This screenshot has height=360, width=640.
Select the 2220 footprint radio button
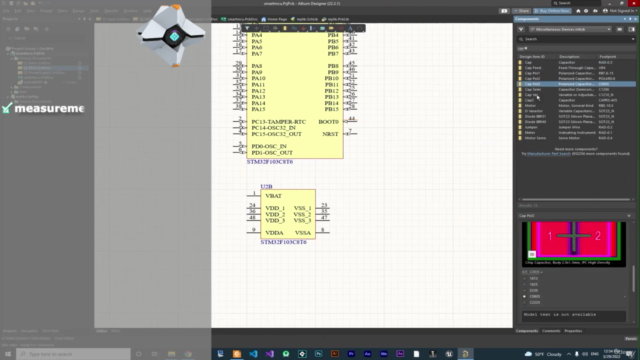(524, 291)
